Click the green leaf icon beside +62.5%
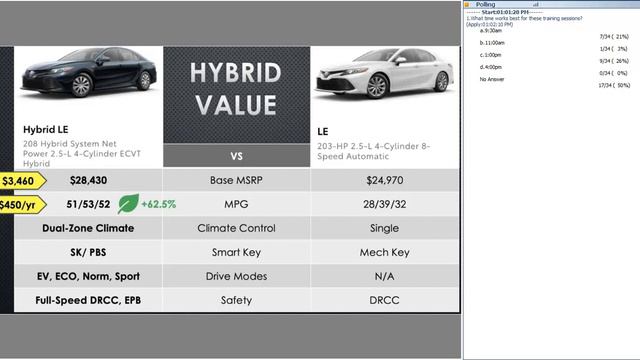 (128, 204)
